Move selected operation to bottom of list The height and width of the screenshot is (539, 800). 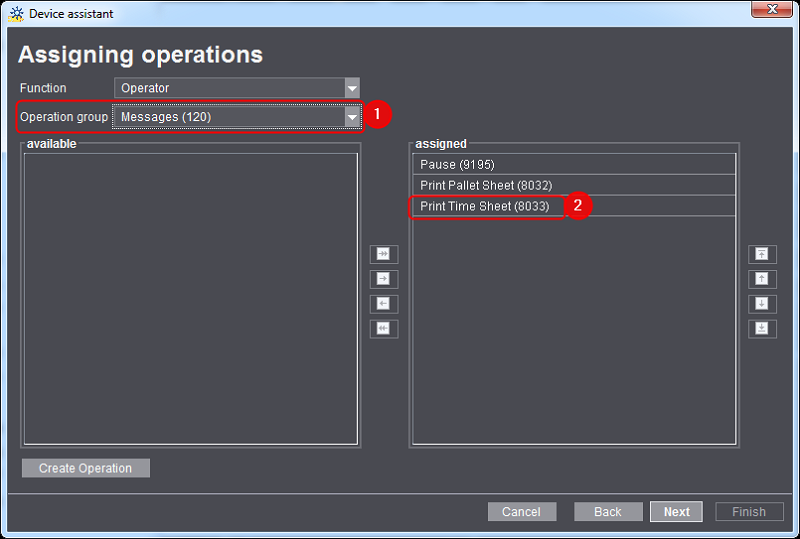762,329
